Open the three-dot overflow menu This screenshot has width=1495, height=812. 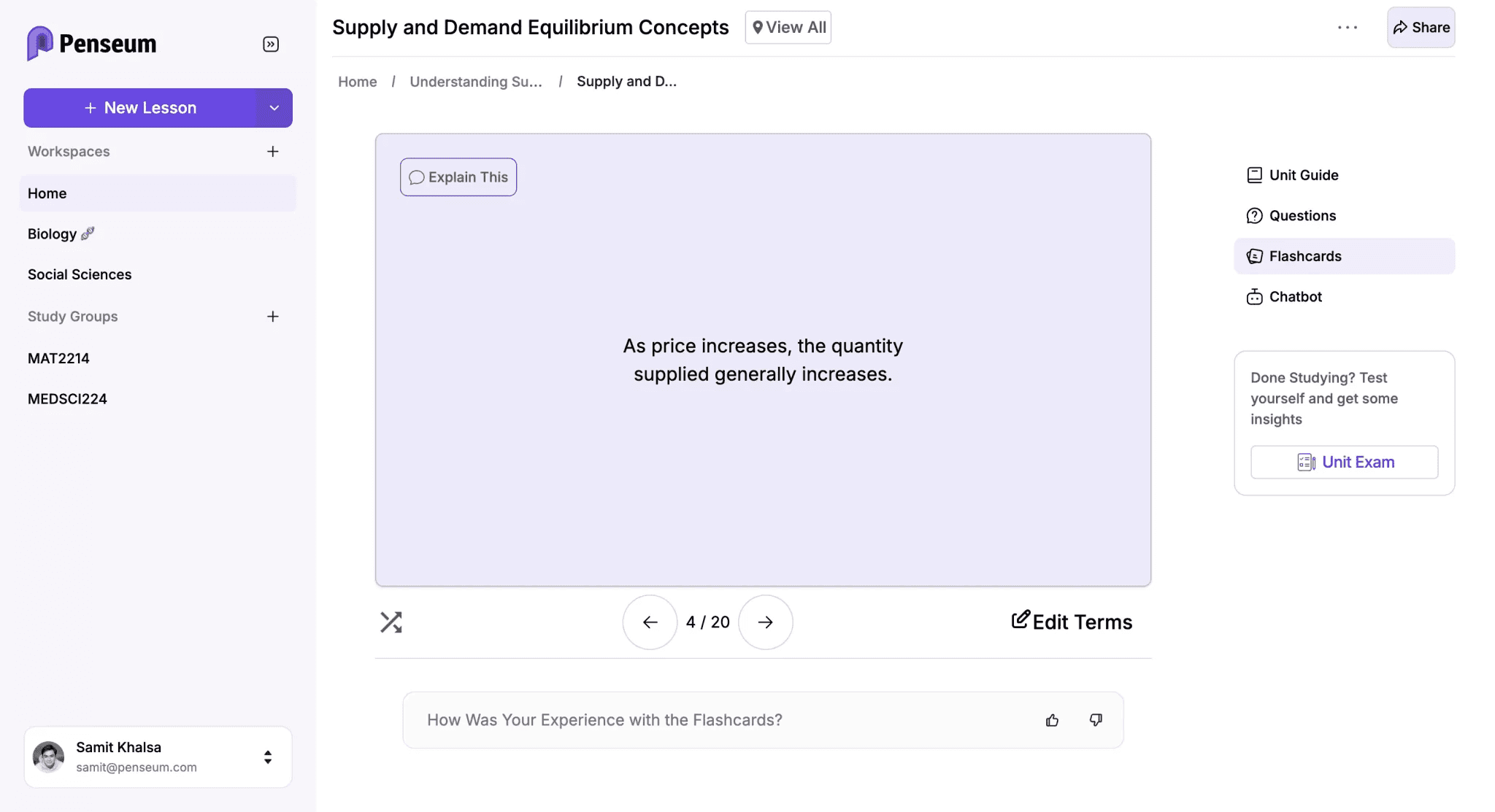point(1348,27)
